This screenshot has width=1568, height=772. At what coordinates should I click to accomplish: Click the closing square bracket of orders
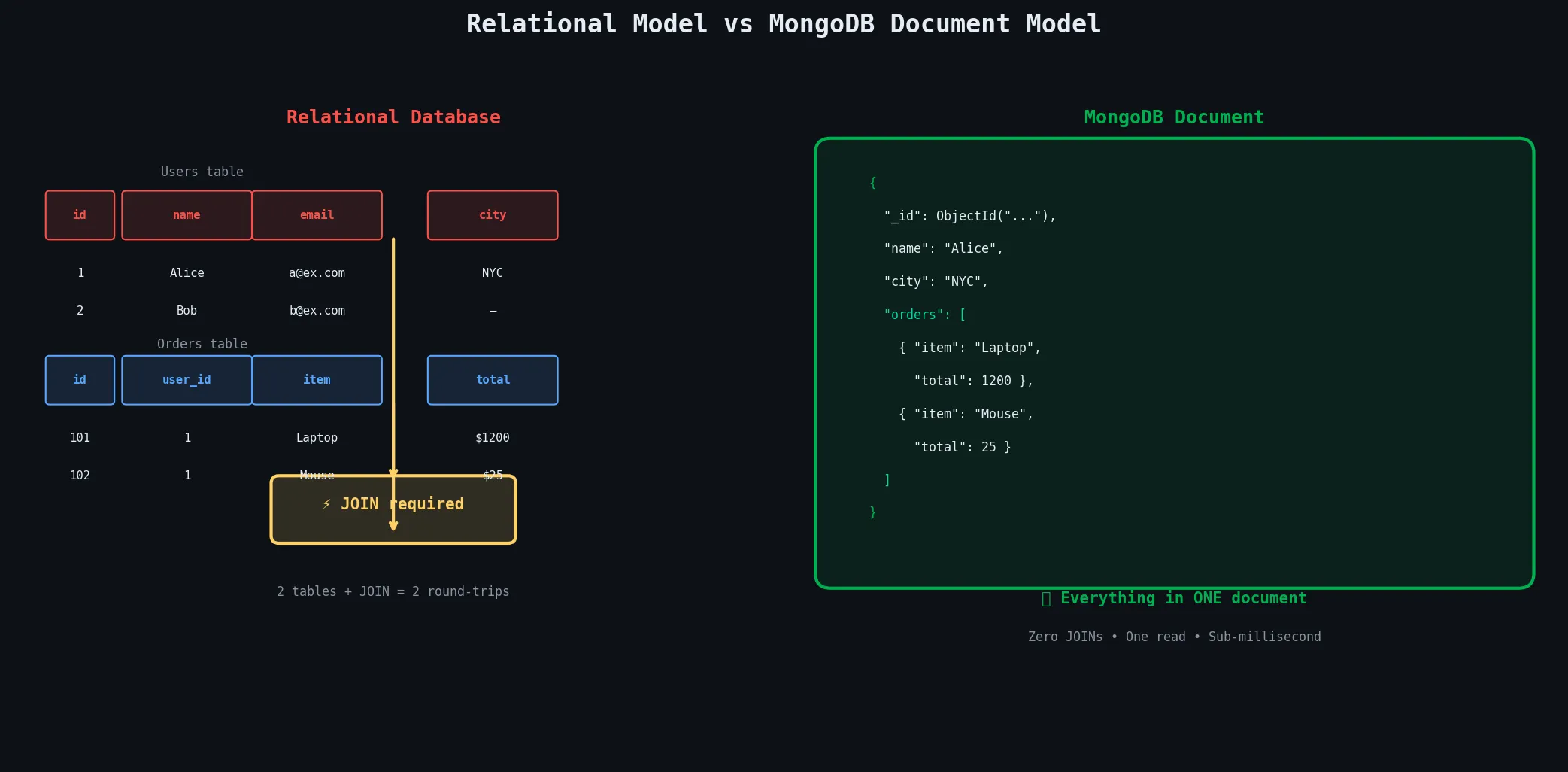[887, 479]
